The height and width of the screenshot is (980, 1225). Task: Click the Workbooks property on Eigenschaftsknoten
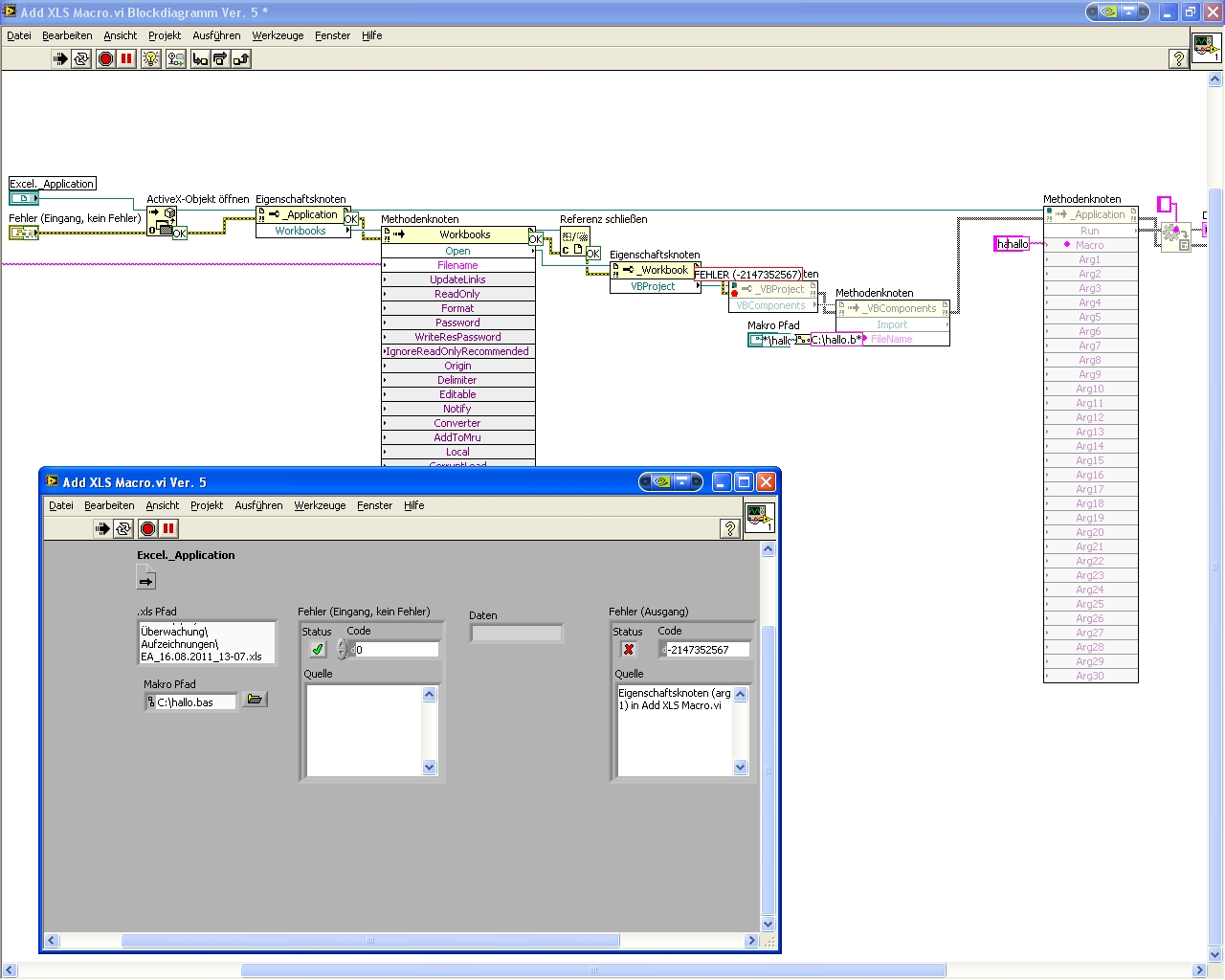[x=301, y=231]
